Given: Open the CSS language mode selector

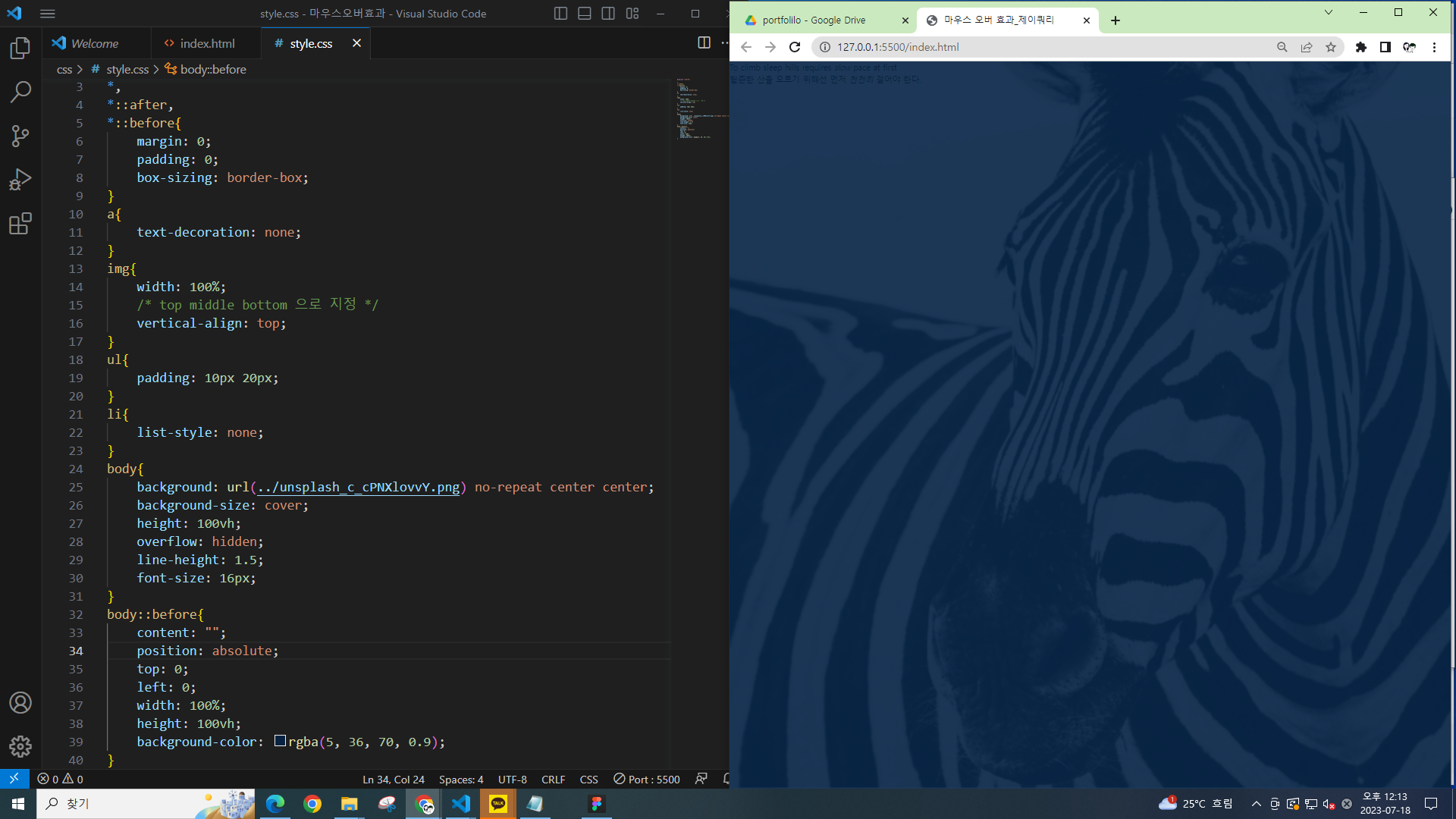Looking at the screenshot, I should [x=588, y=779].
